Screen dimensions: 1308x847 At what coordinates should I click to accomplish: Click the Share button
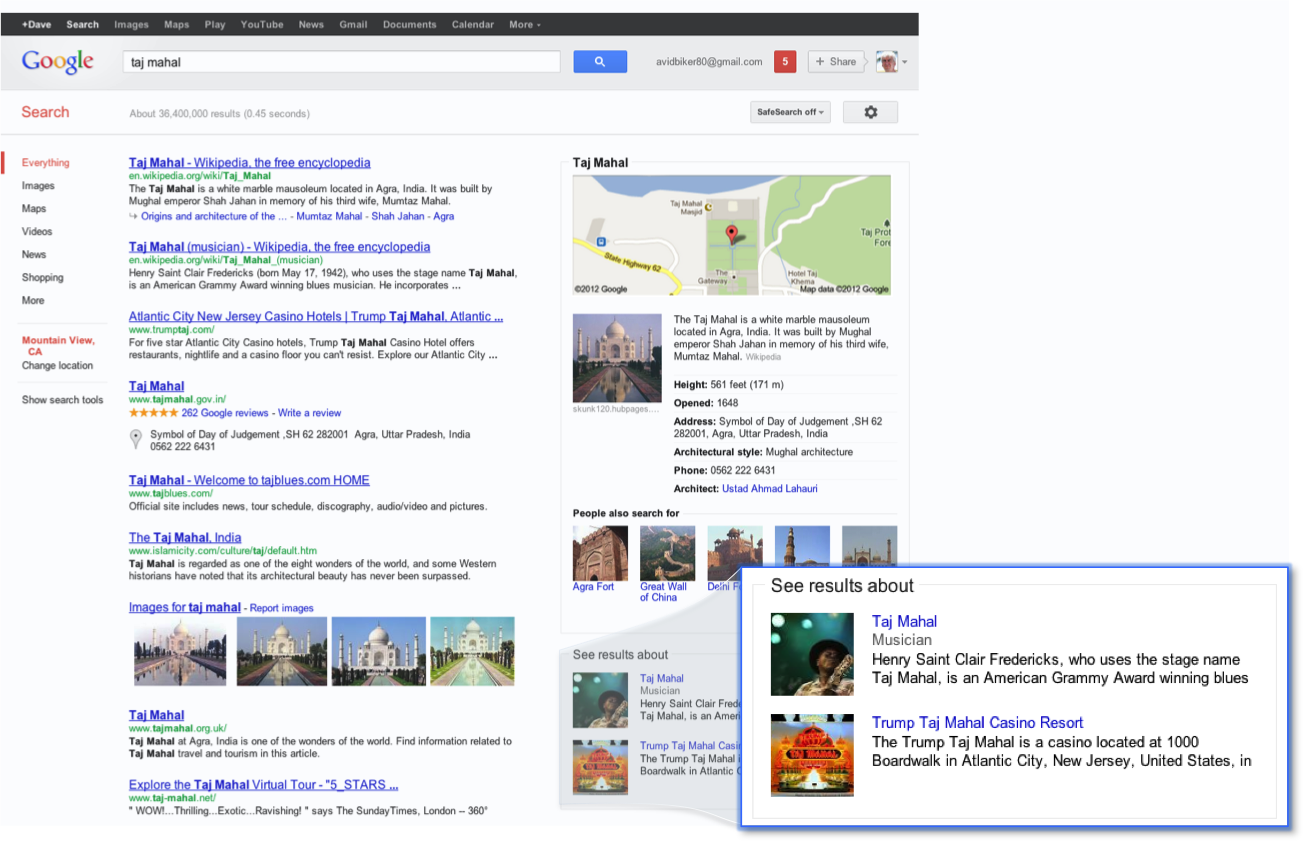tap(836, 61)
